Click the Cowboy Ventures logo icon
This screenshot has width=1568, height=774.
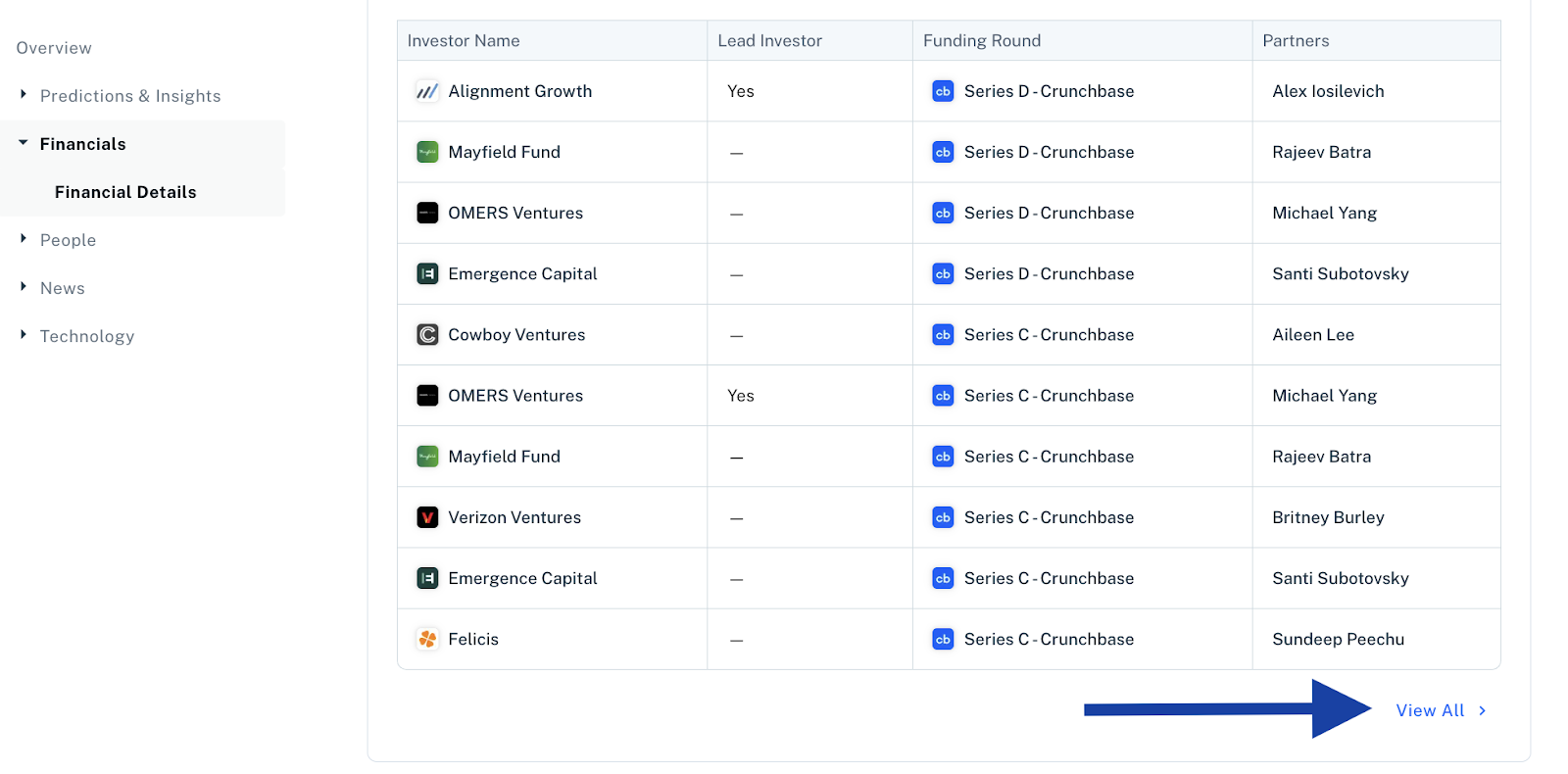(x=427, y=335)
